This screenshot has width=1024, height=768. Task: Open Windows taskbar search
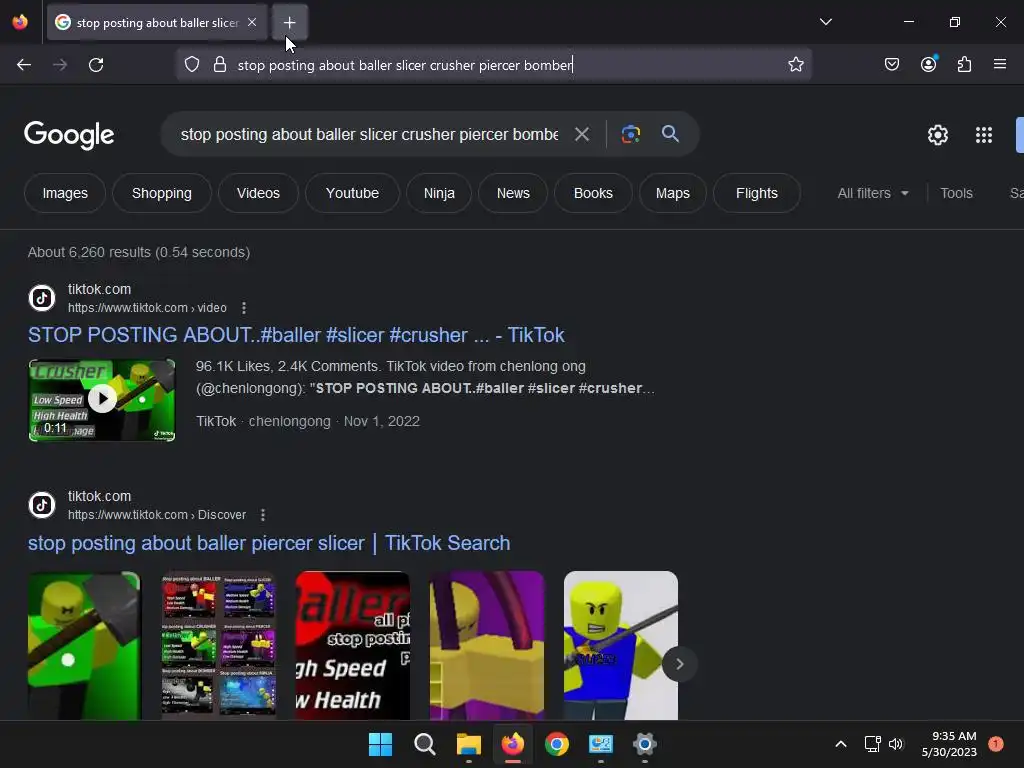(x=424, y=744)
